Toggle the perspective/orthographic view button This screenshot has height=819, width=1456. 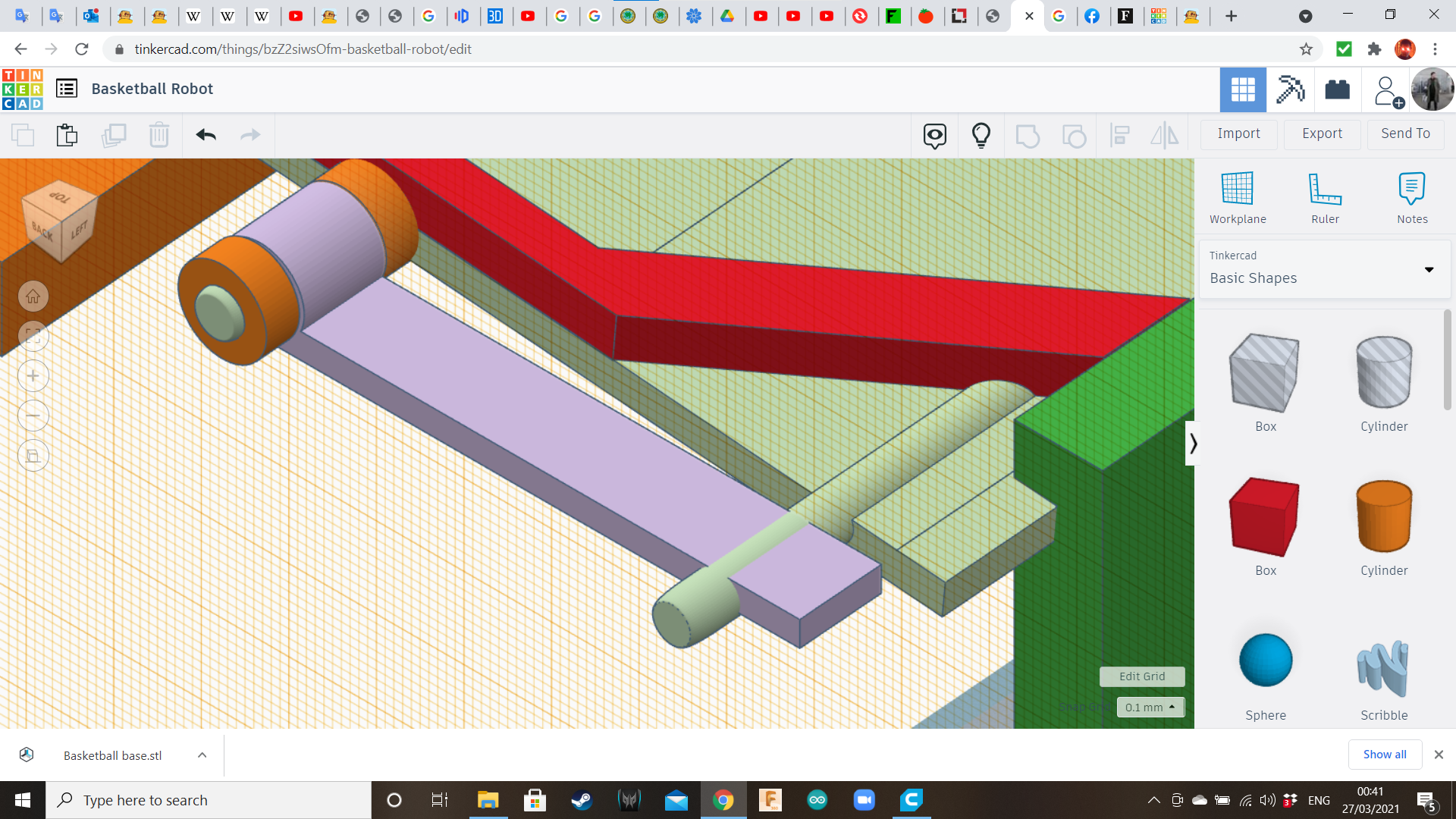33,456
